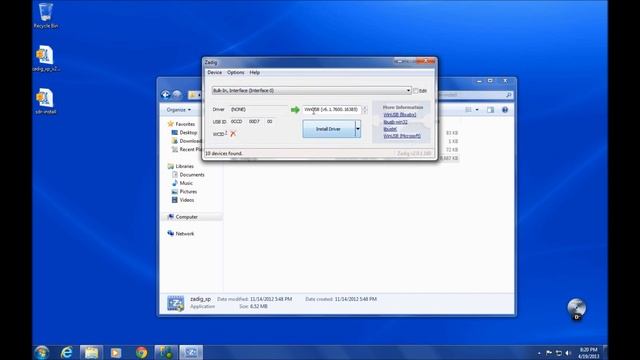This screenshot has height=360, width=640.
Task: Open File Explorer from taskbar
Action: 91,352
